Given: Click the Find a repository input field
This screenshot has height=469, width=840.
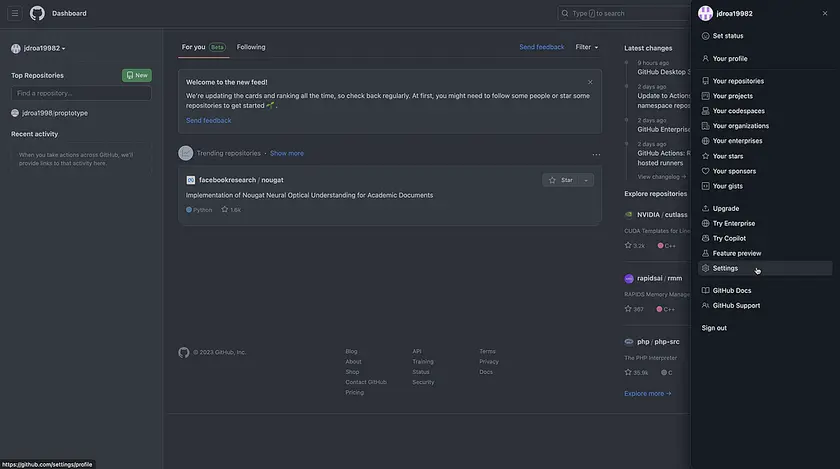Looking at the screenshot, I should [x=81, y=93].
